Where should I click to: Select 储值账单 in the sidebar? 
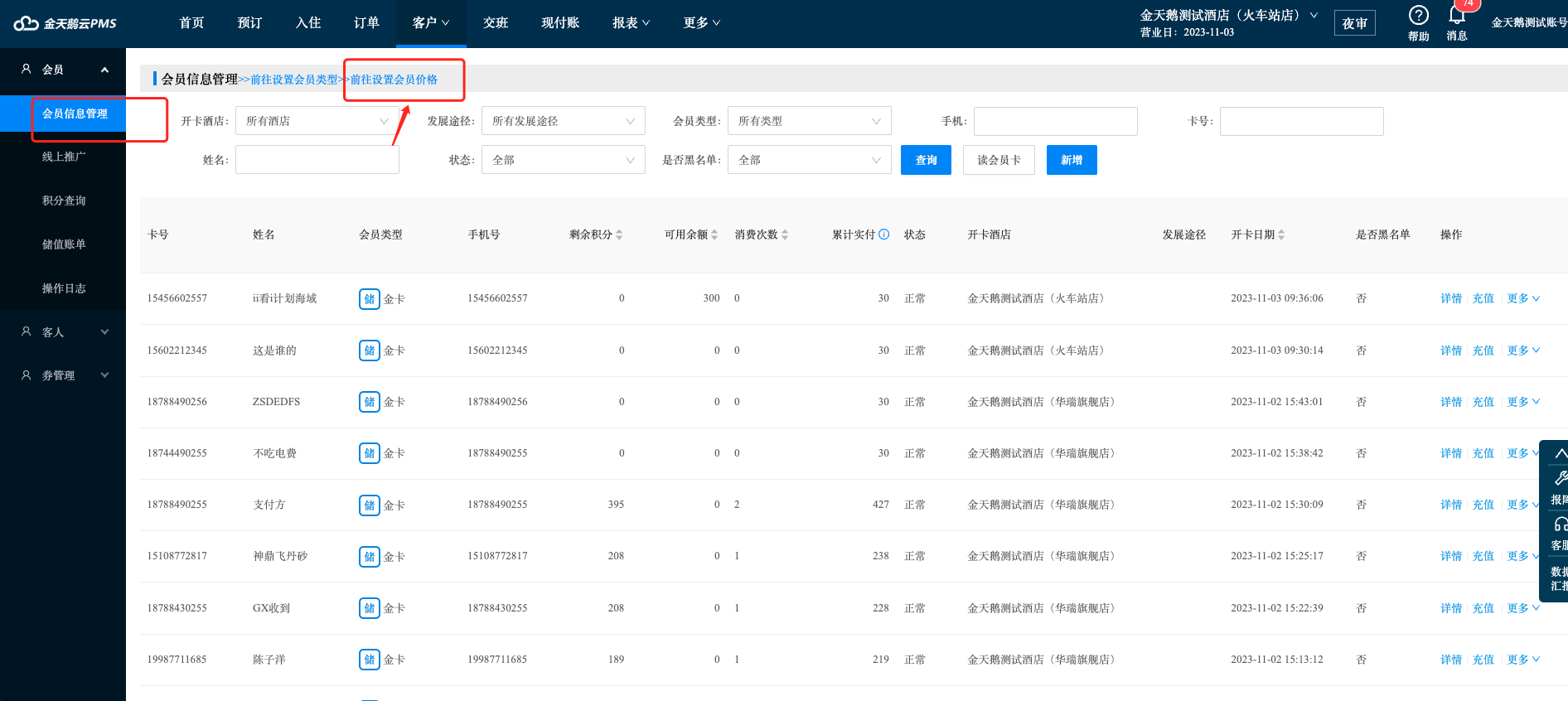tap(63, 244)
